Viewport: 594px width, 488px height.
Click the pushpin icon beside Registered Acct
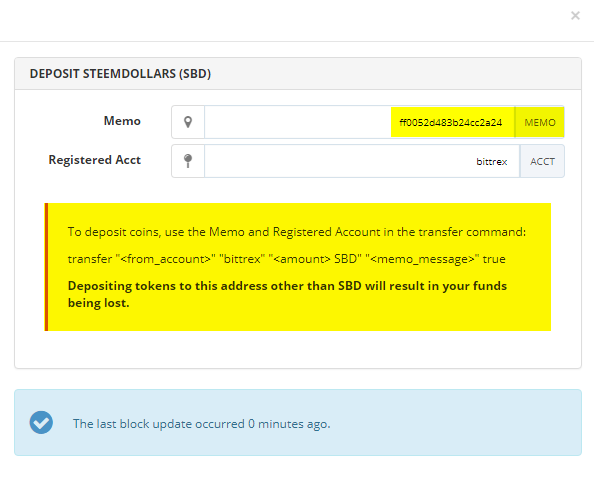(x=188, y=161)
